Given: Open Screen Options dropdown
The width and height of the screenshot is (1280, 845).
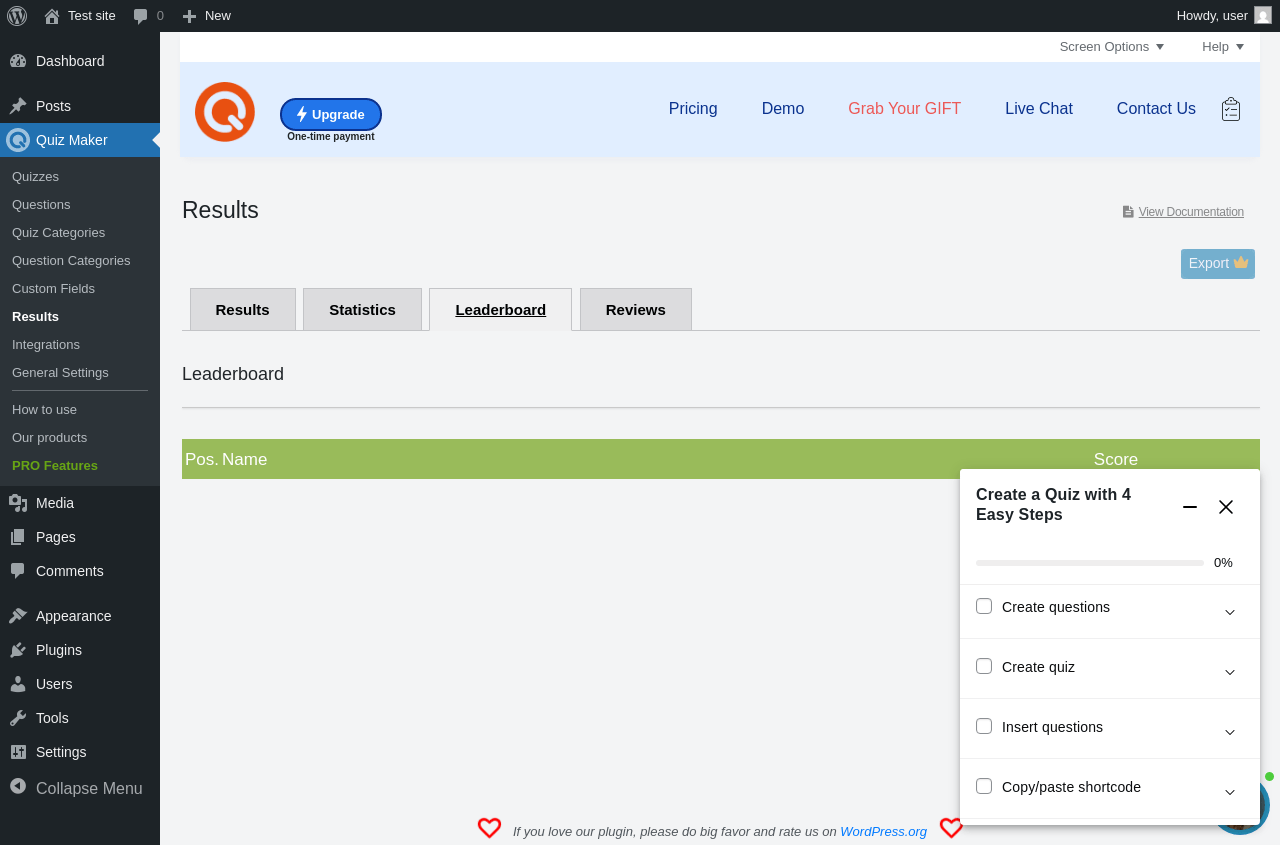Looking at the screenshot, I should click(1112, 46).
